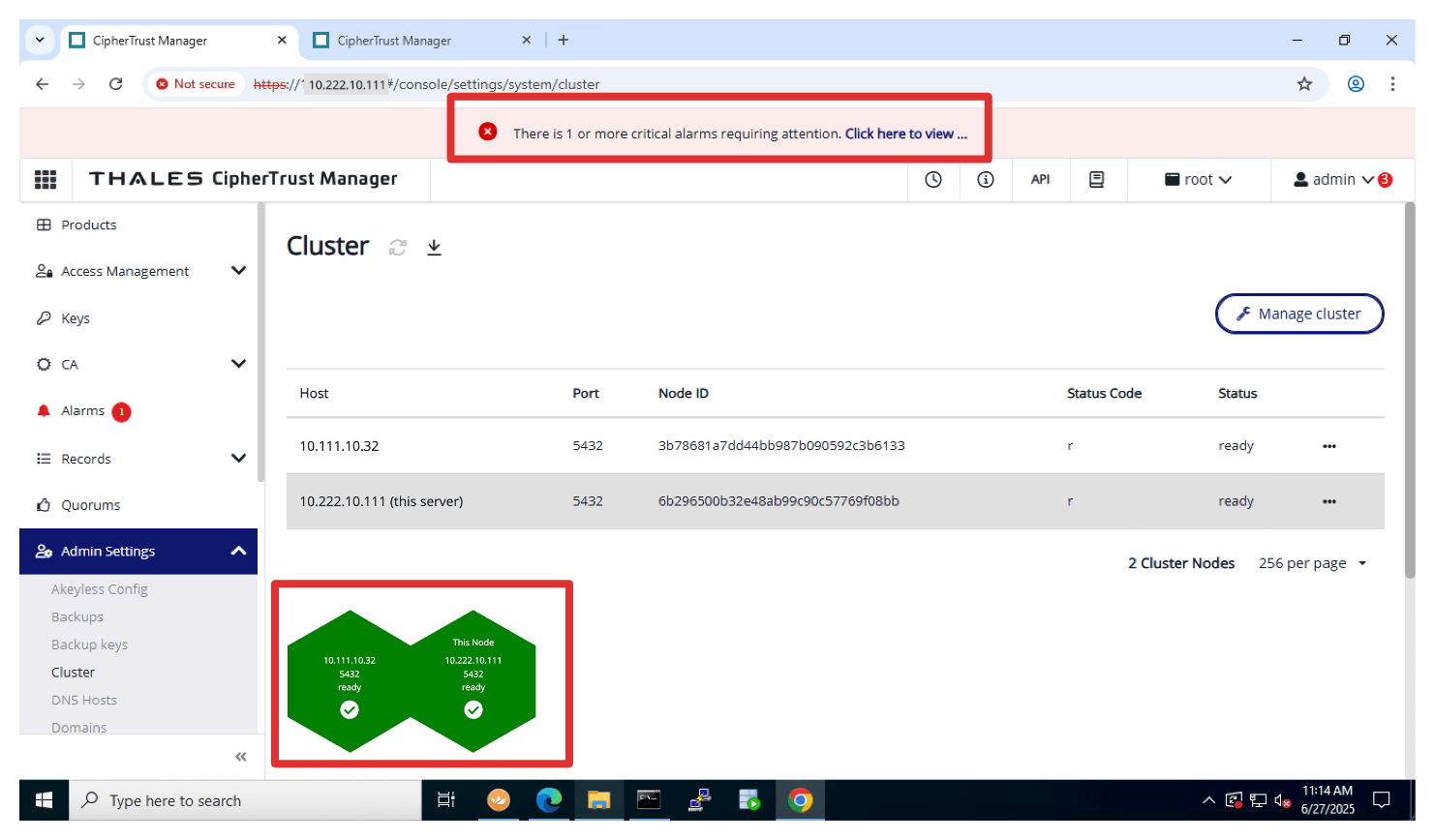Screen dimensions: 1434x840
Task: Open the API playground link
Action: [1040, 179]
